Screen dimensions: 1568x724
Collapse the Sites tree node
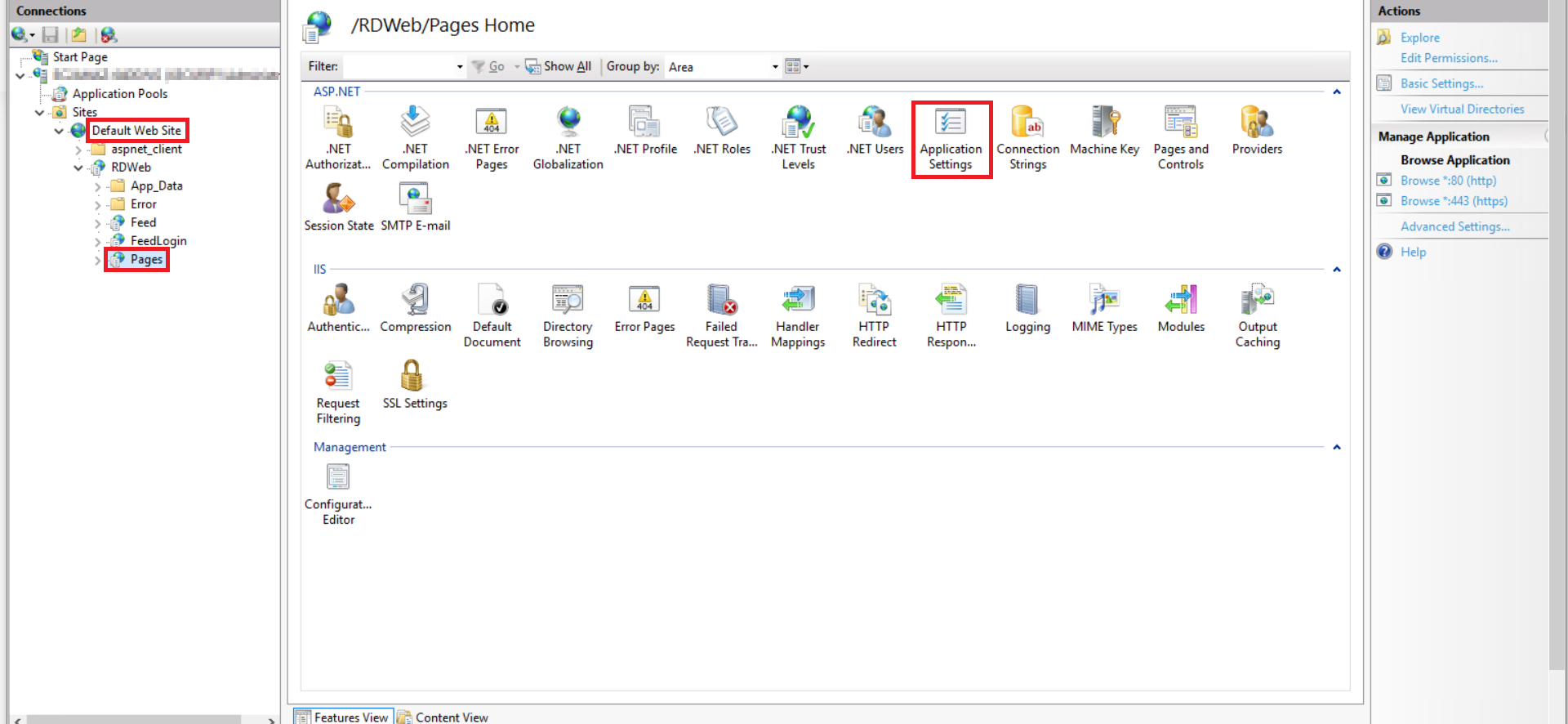[39, 112]
